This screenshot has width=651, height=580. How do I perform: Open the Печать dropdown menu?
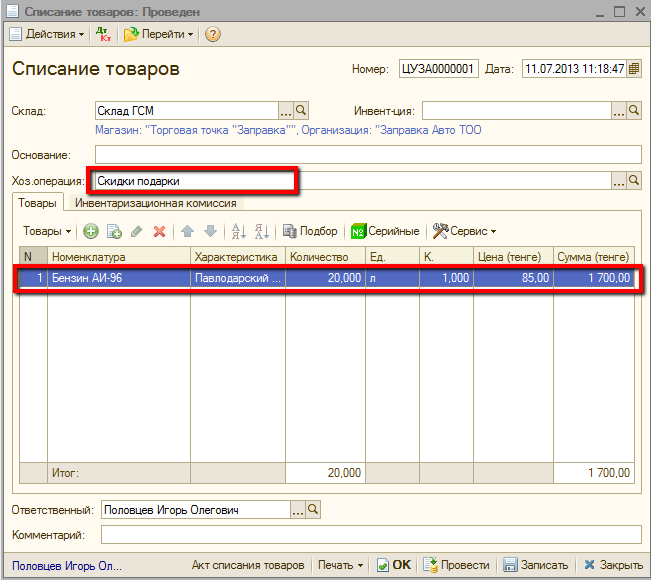(340, 565)
